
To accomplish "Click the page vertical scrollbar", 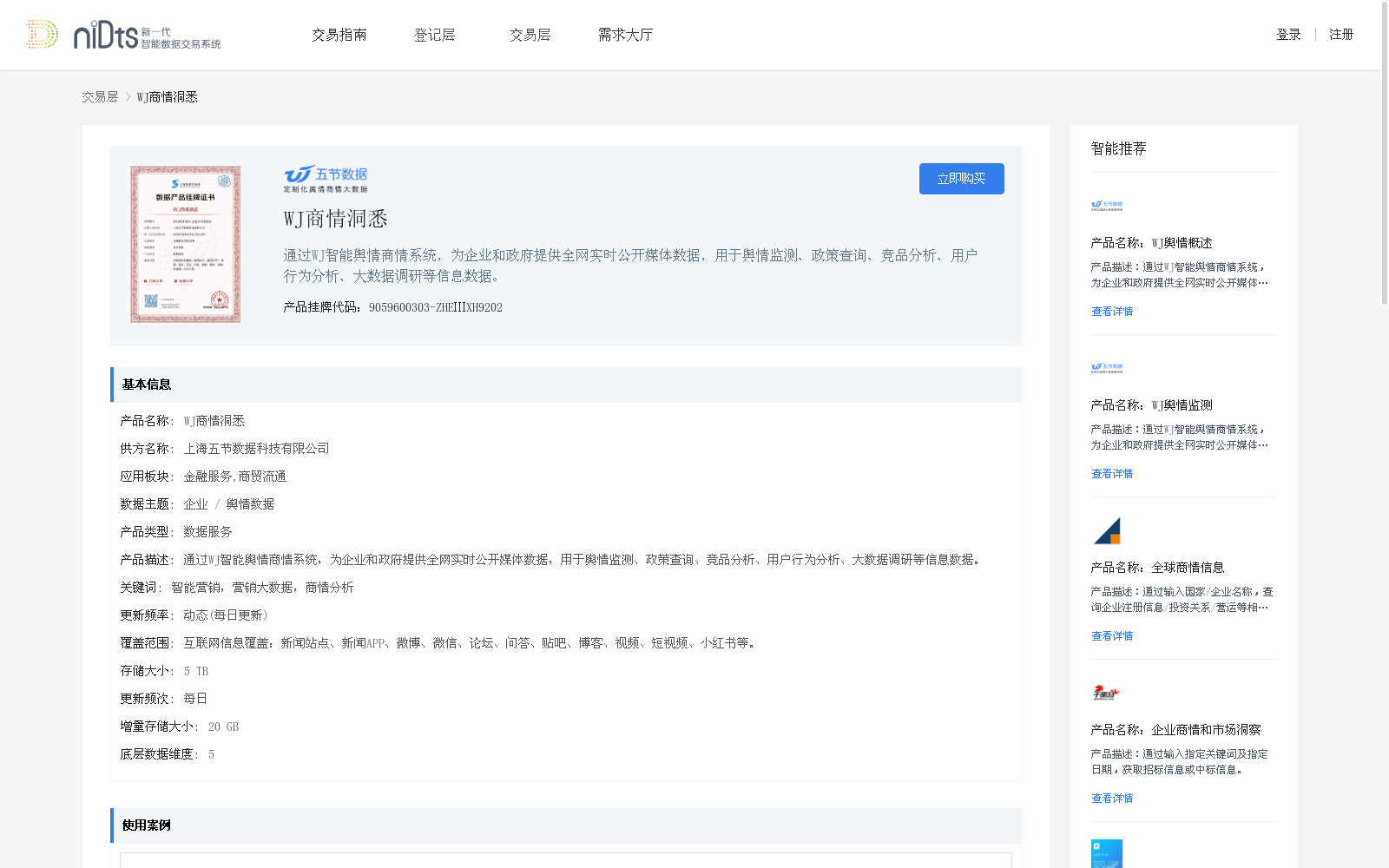I will [x=1385, y=155].
